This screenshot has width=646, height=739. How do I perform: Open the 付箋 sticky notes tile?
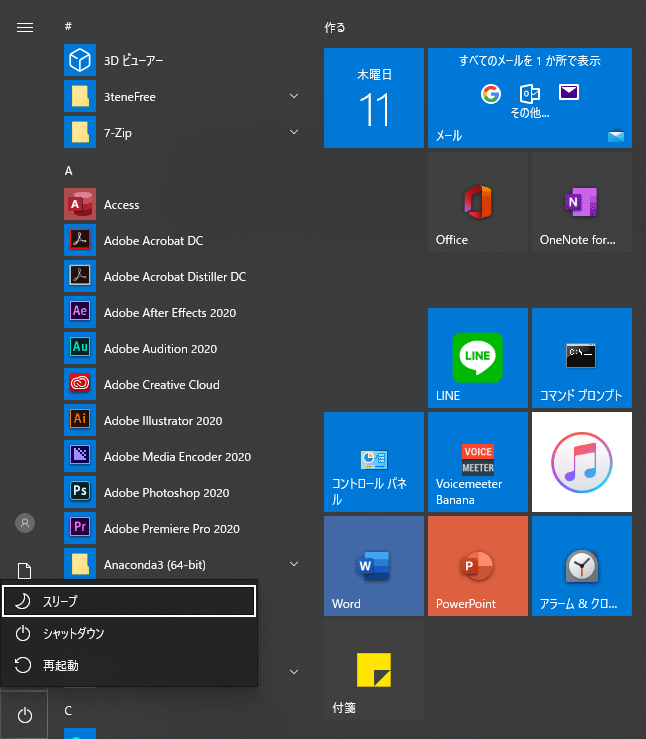tap(374, 670)
